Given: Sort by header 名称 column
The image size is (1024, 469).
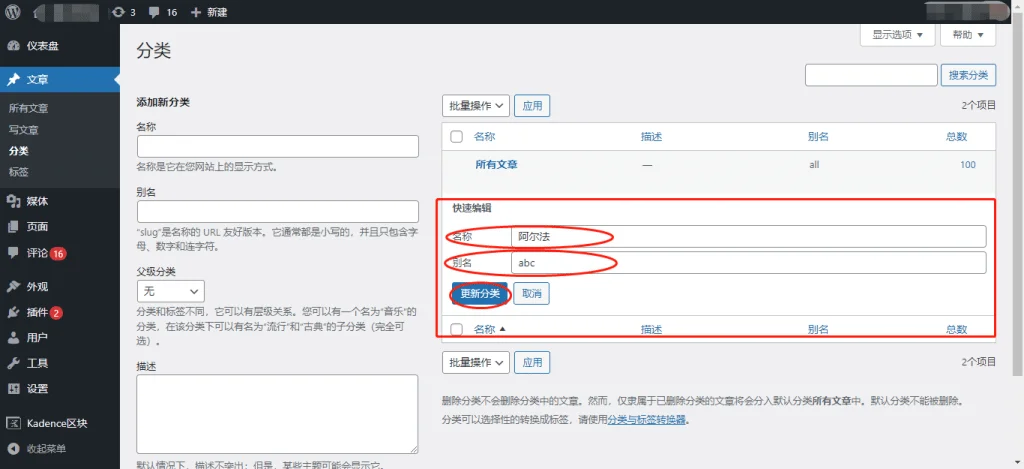Looking at the screenshot, I should click(485, 137).
